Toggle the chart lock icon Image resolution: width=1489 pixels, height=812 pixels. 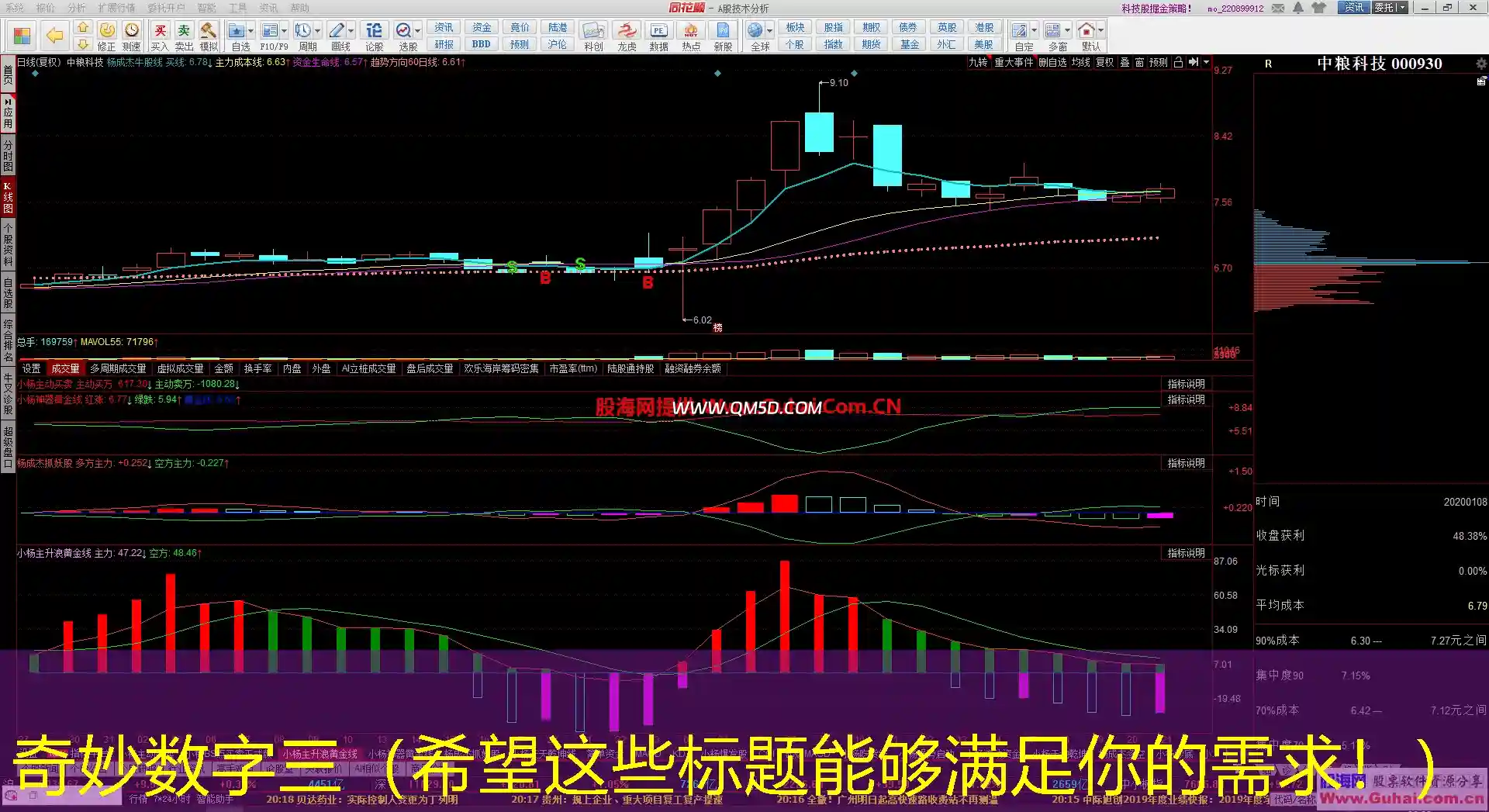pyautogui.click(x=1178, y=62)
